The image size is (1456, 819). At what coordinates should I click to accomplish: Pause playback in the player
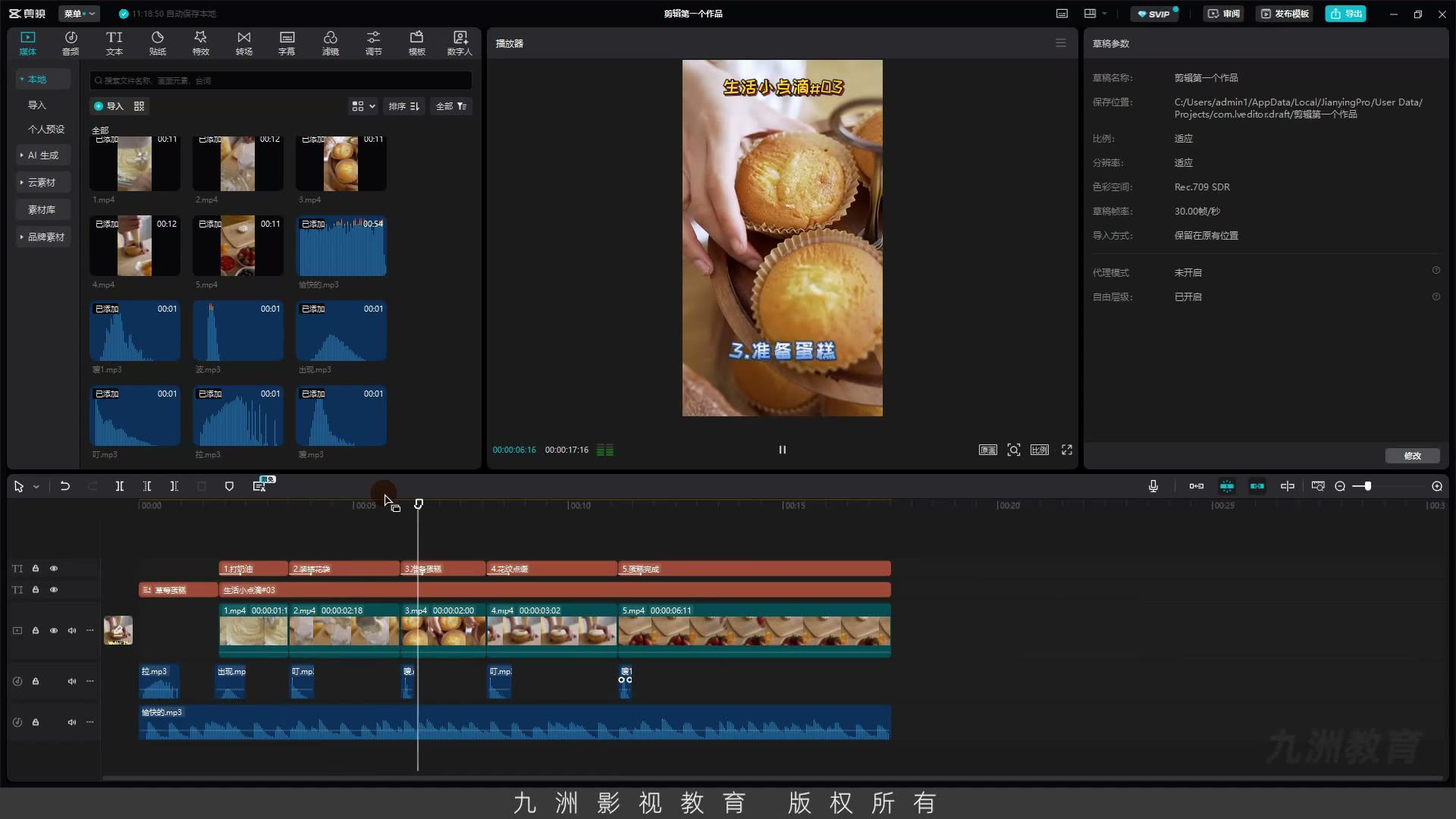[x=783, y=450]
